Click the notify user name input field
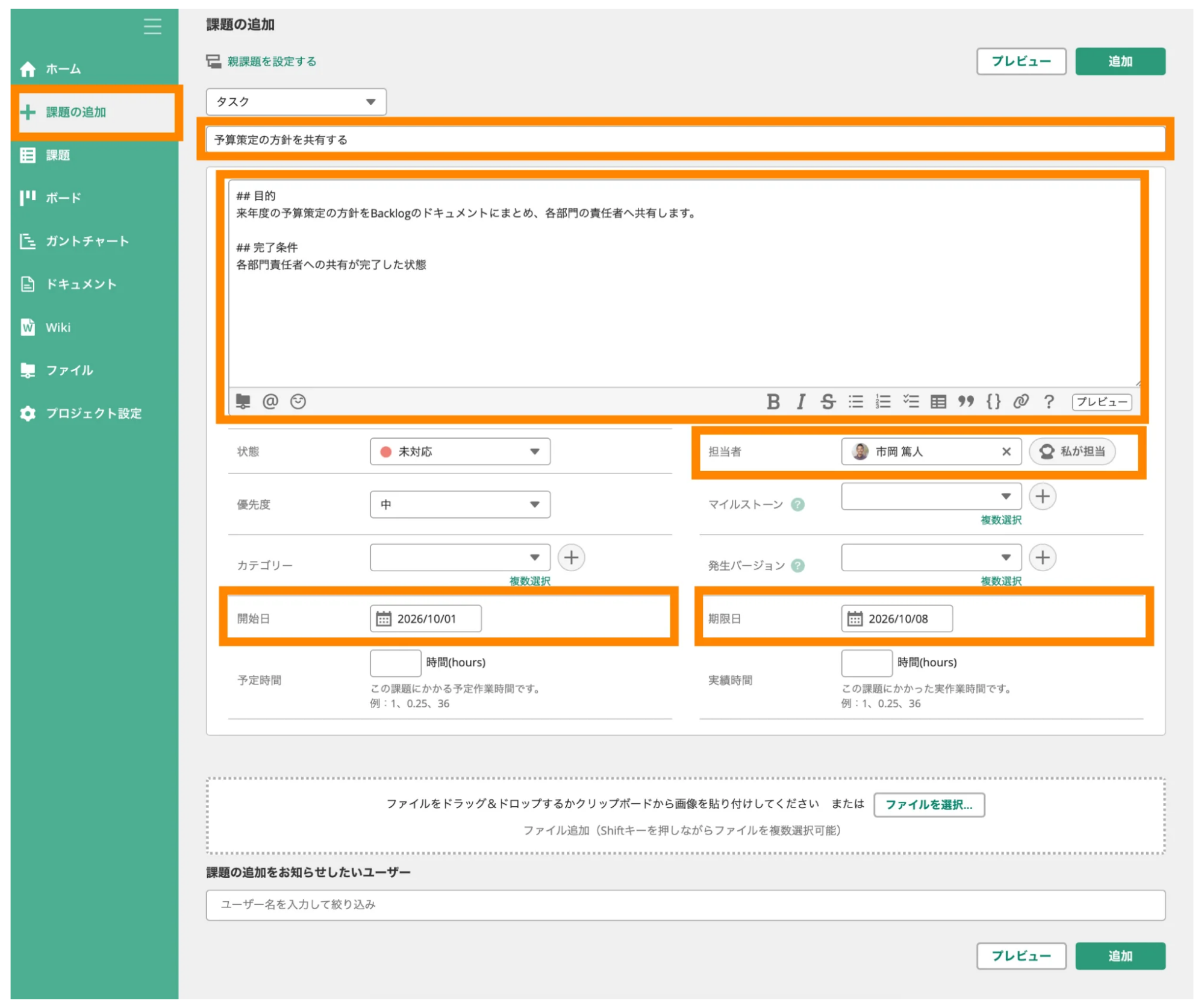This screenshot has height=1008, width=1204. click(x=685, y=905)
